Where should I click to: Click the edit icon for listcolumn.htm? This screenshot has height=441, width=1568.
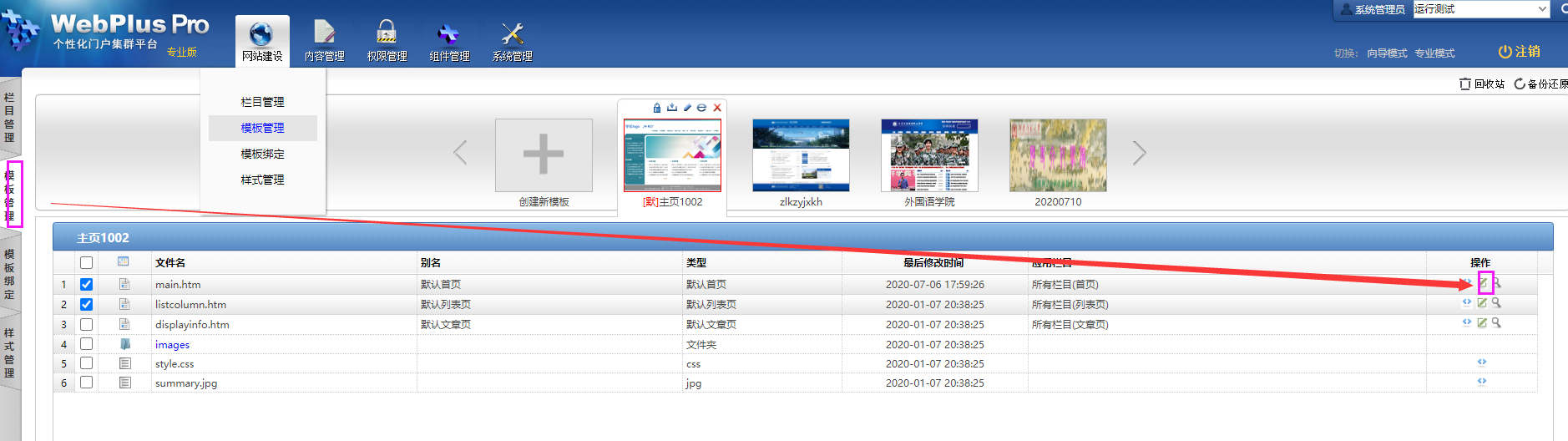(x=1482, y=303)
